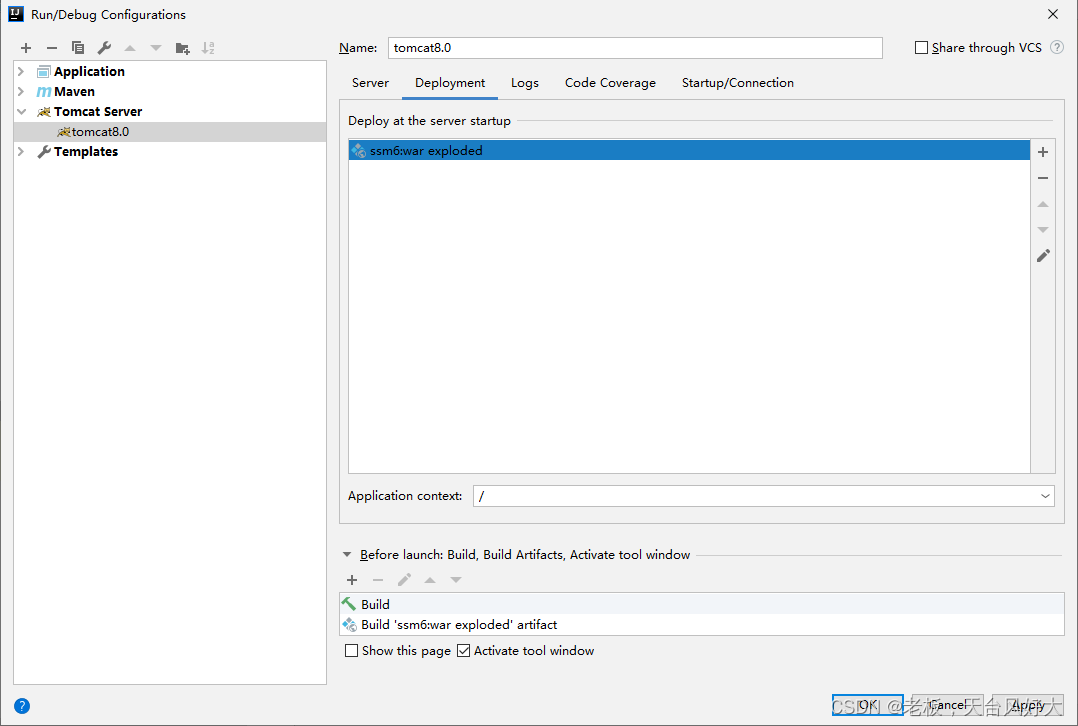Move deployment artifact up

tap(1043, 204)
